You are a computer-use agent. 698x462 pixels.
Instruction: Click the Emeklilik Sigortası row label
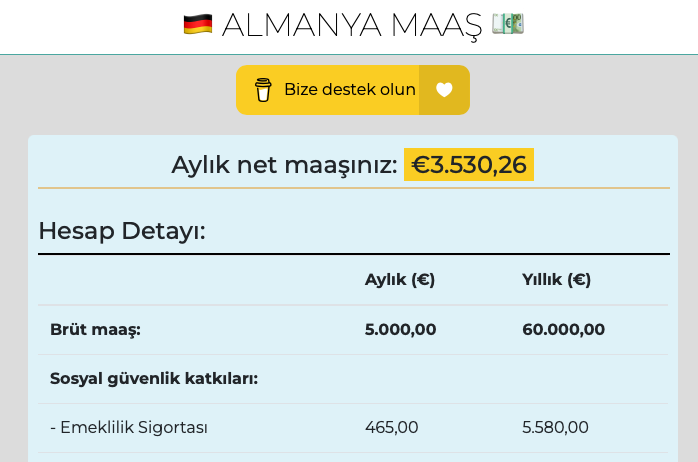(x=129, y=428)
